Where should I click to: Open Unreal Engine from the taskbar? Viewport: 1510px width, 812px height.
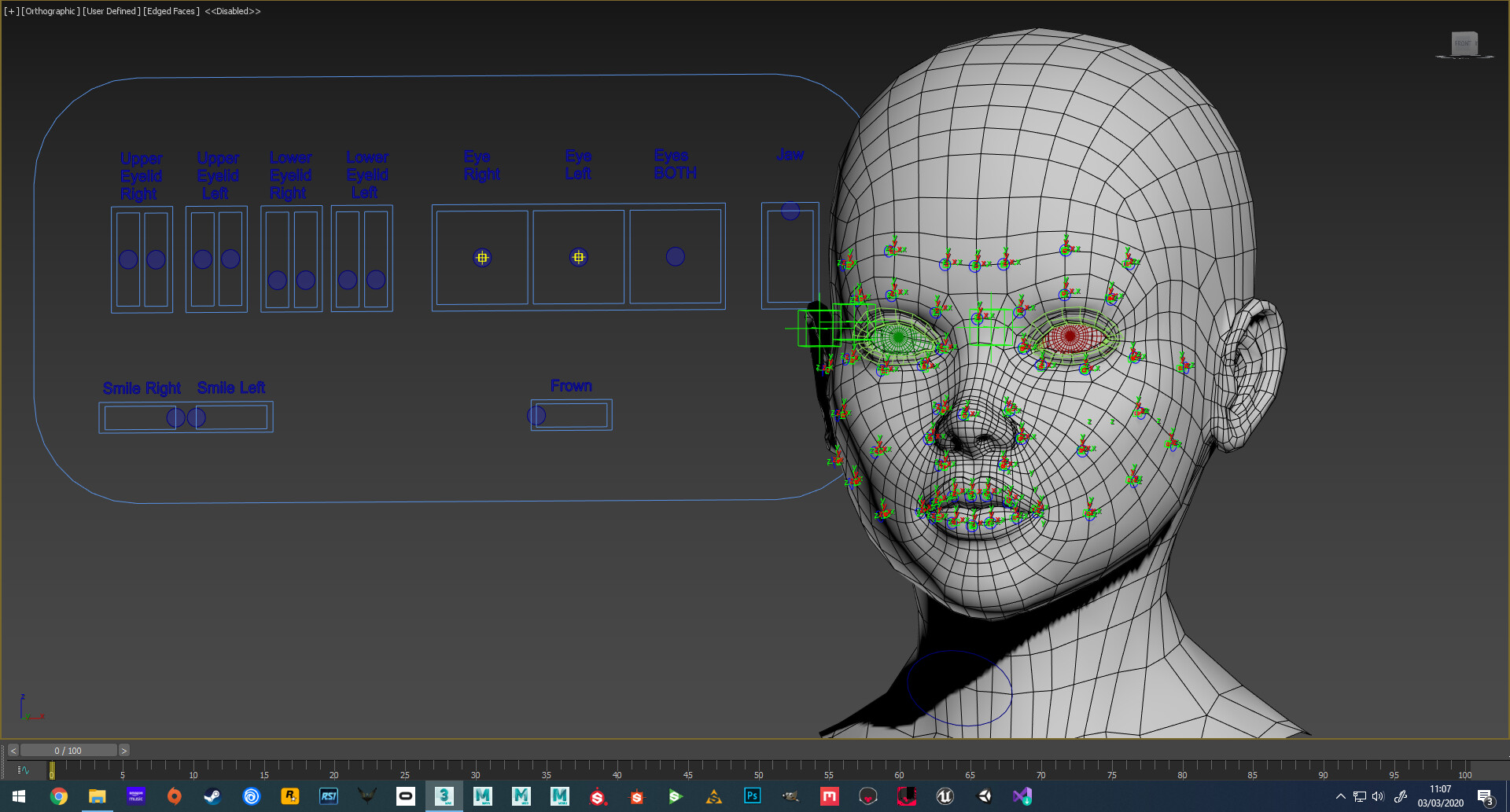[945, 796]
